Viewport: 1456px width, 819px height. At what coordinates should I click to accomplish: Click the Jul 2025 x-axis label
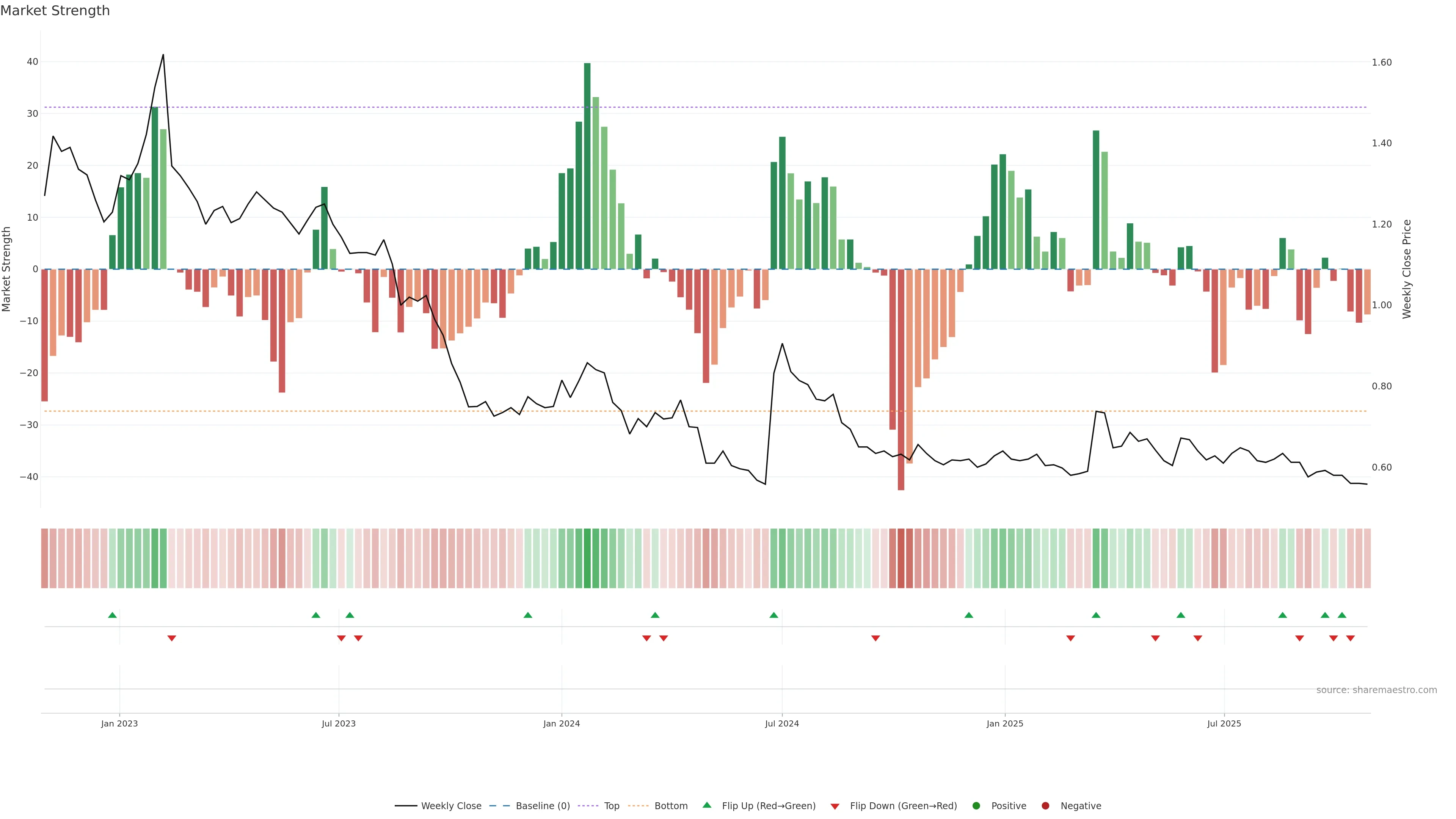click(x=1224, y=723)
